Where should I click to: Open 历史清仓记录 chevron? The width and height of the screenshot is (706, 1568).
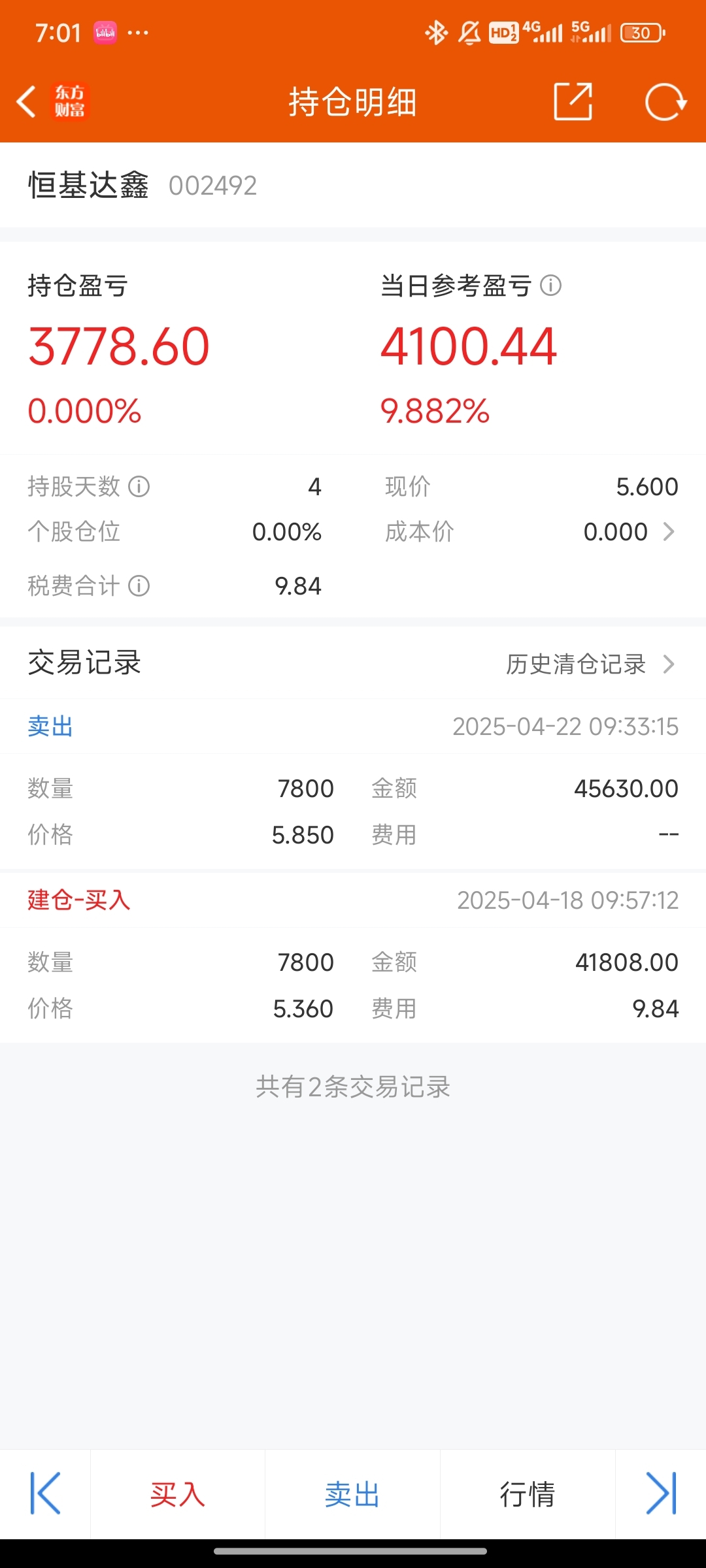point(669,664)
